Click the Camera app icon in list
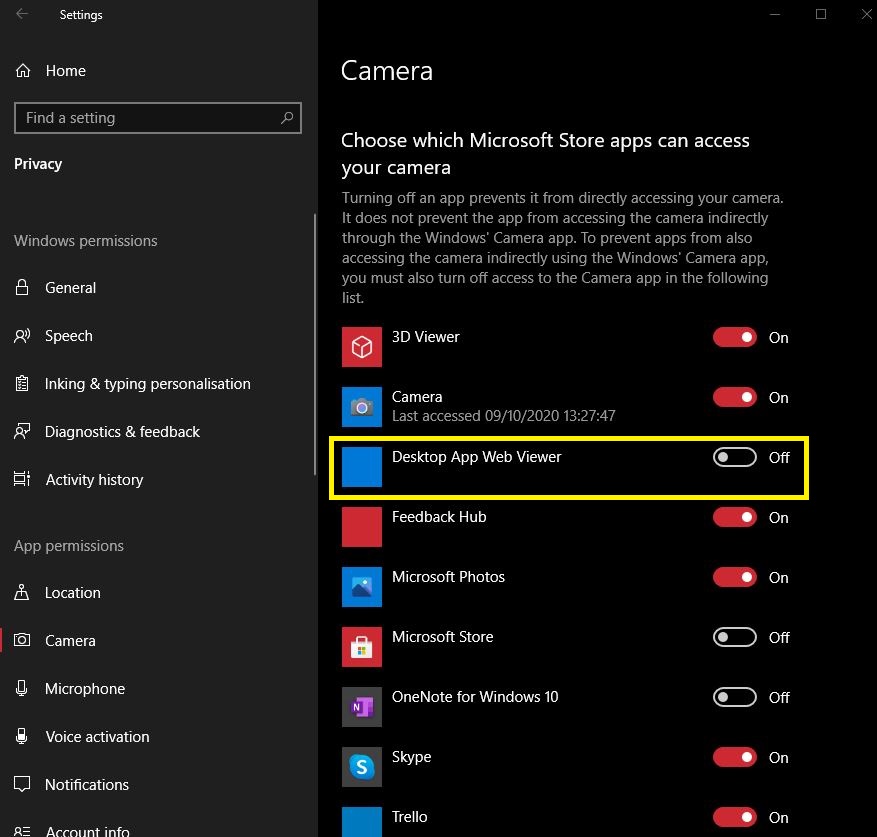 pos(362,407)
